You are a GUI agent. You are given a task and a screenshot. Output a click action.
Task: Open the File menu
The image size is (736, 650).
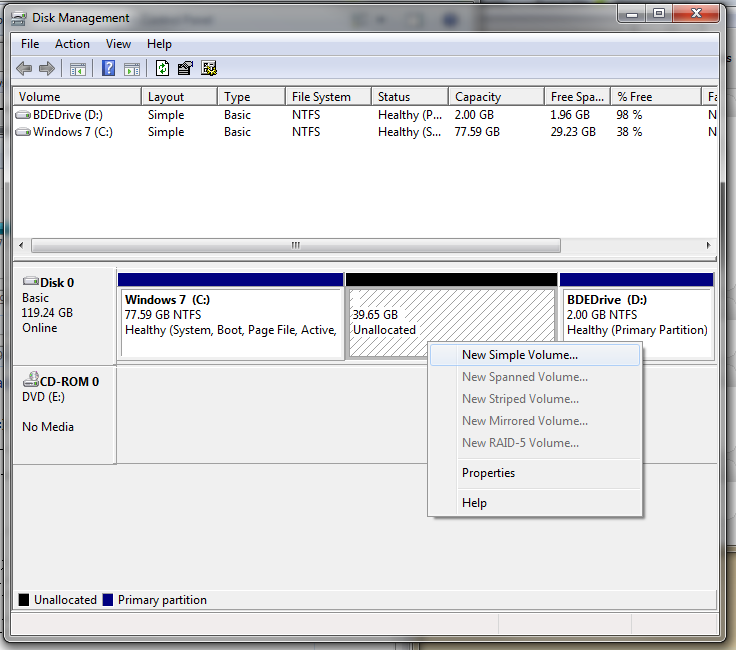coord(30,44)
